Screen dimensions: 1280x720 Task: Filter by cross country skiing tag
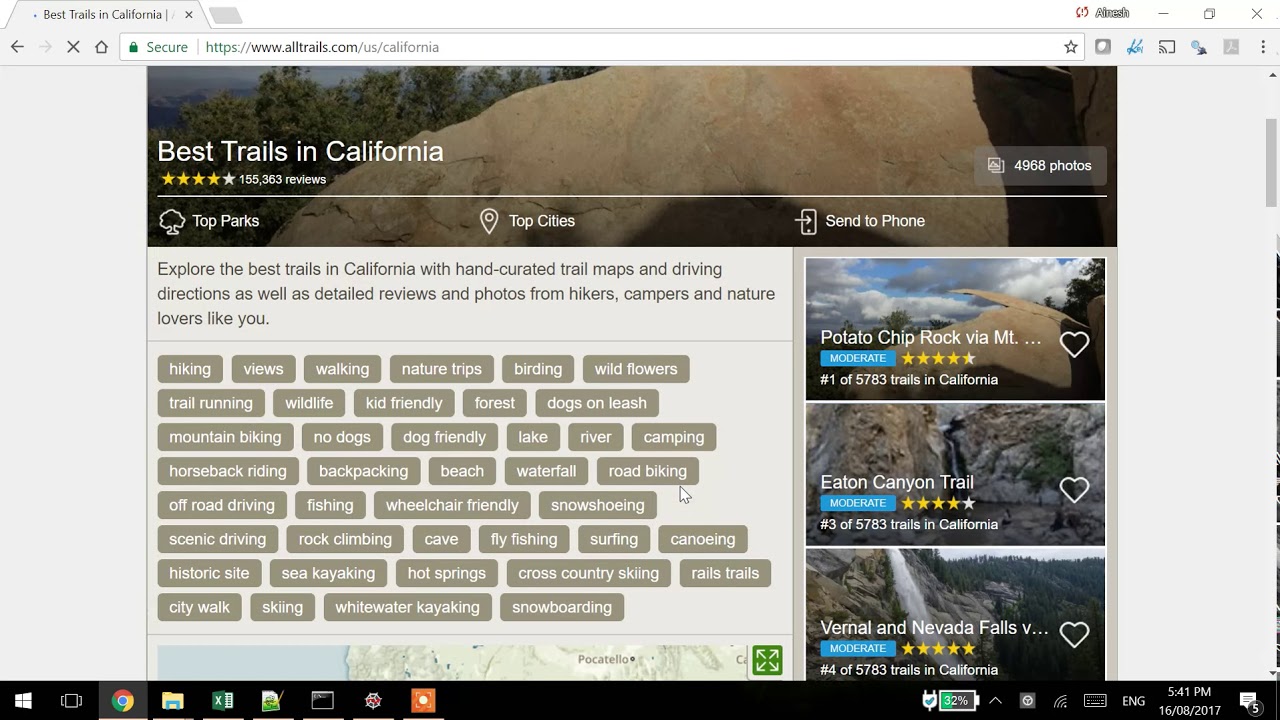tap(589, 573)
